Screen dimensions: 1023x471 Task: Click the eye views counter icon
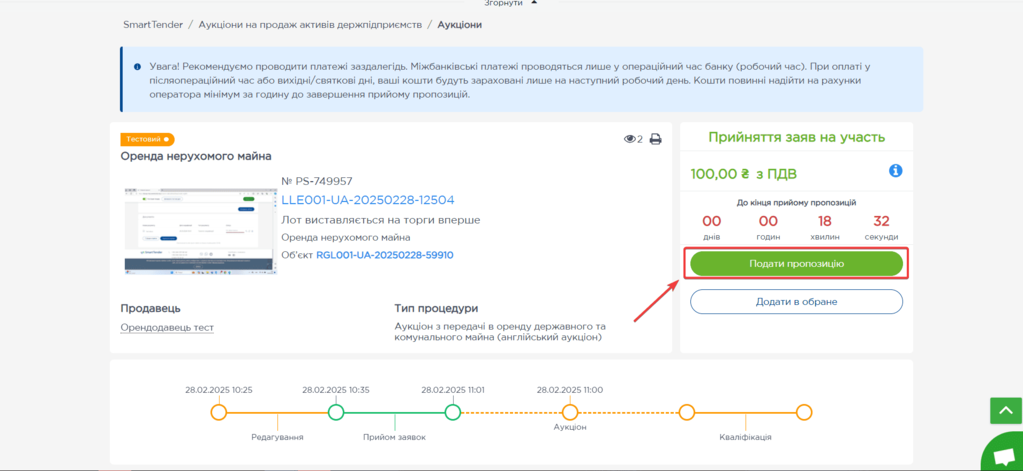coord(630,139)
